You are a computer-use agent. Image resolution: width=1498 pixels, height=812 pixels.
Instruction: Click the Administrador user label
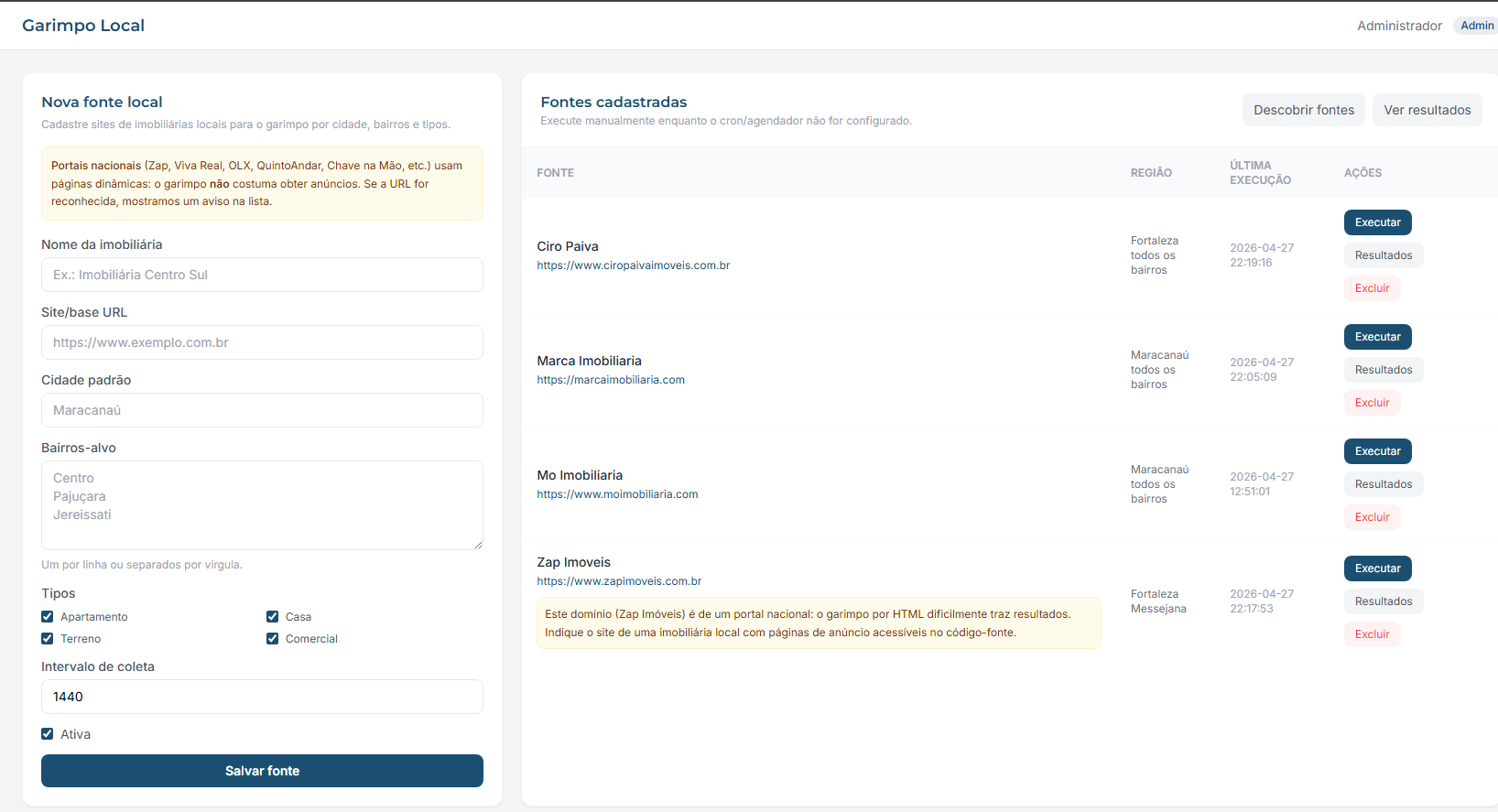(1399, 26)
